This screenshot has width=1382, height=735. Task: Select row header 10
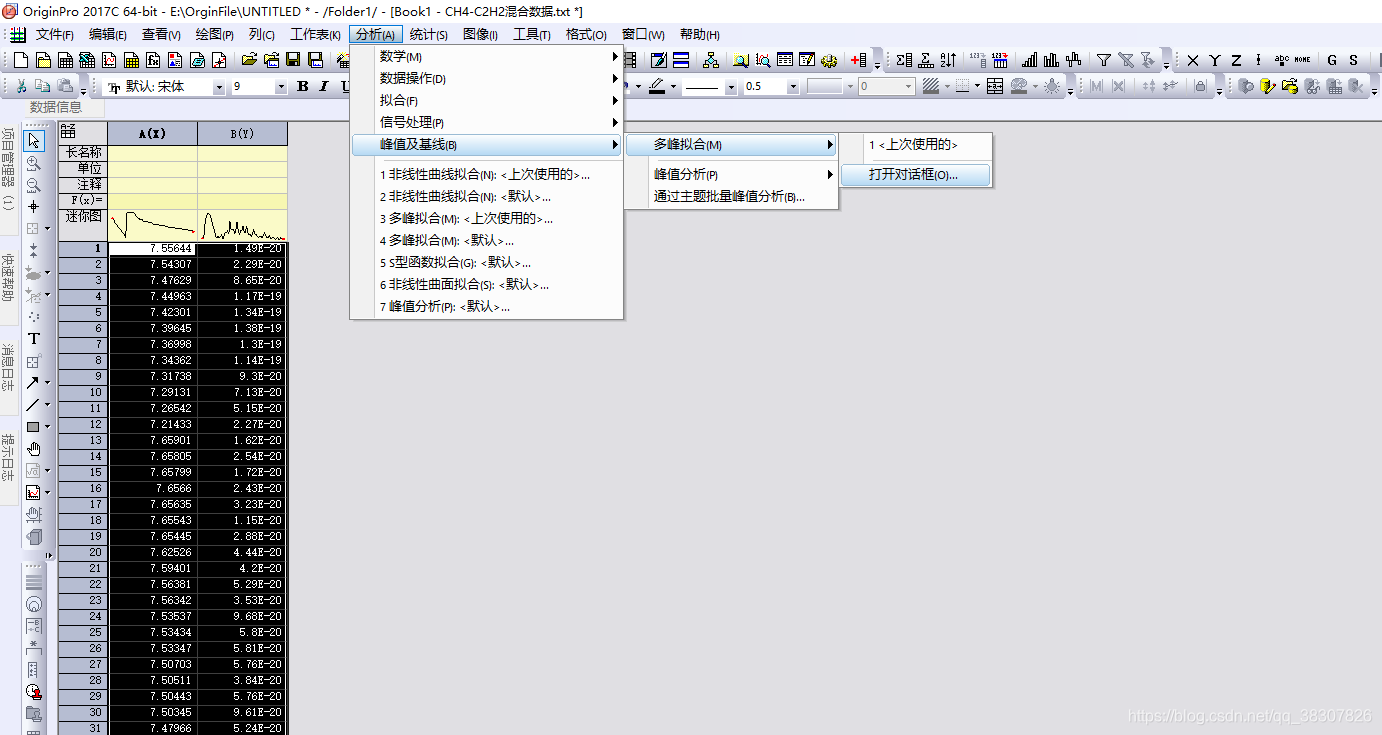83,392
